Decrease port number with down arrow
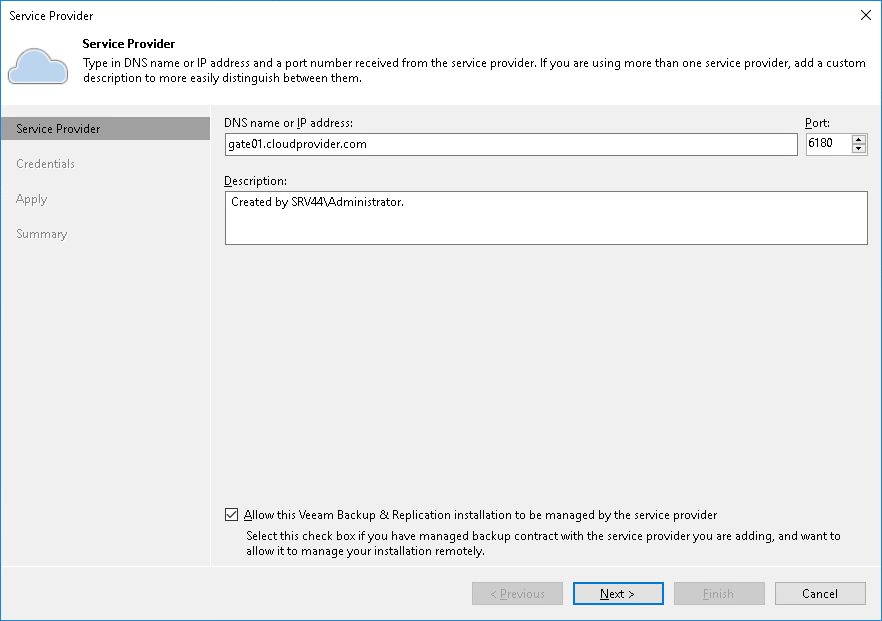 click(x=859, y=149)
